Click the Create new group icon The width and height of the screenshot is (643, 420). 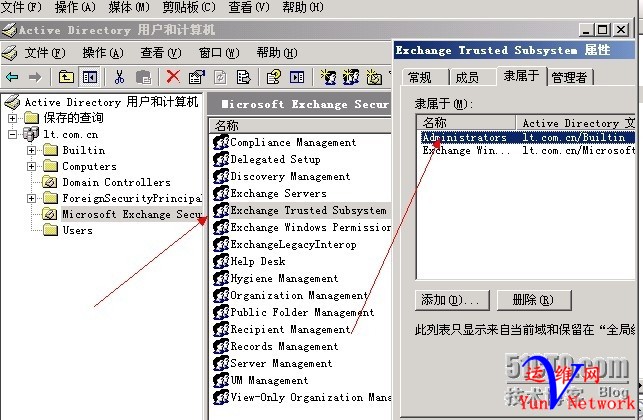351,77
